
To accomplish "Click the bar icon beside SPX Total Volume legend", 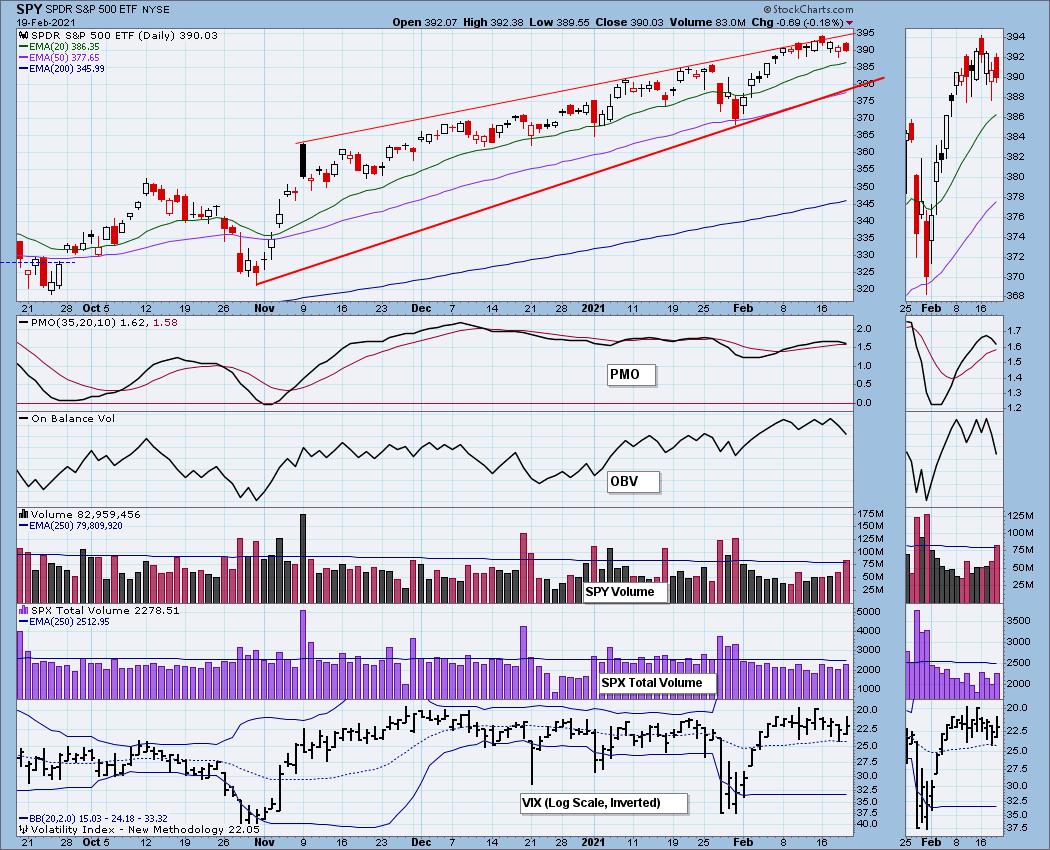I will [23, 610].
